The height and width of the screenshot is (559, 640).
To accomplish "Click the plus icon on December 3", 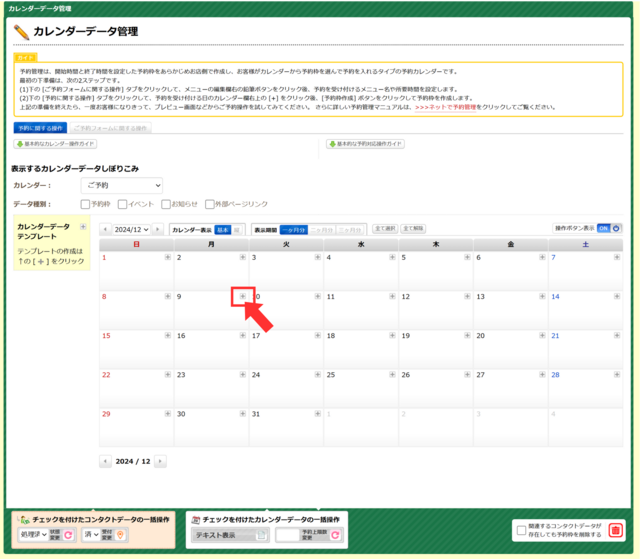I will point(318,257).
